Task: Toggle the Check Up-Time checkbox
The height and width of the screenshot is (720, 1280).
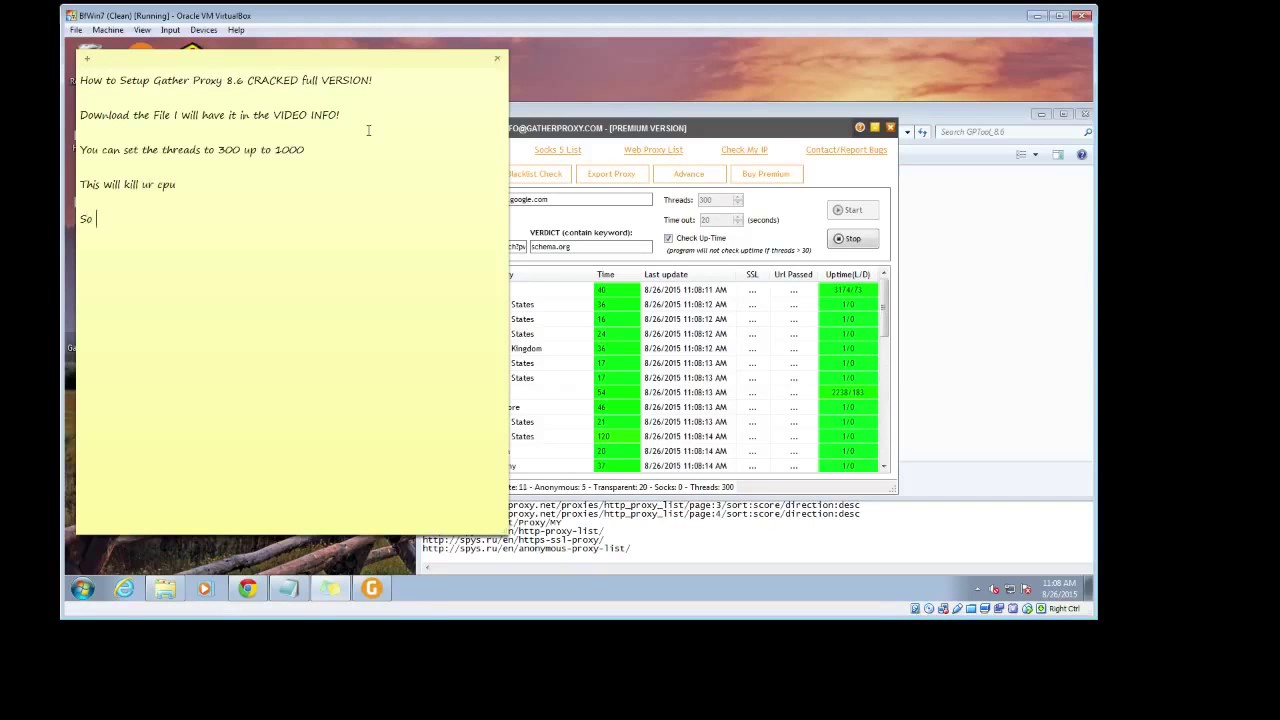Action: [x=668, y=238]
